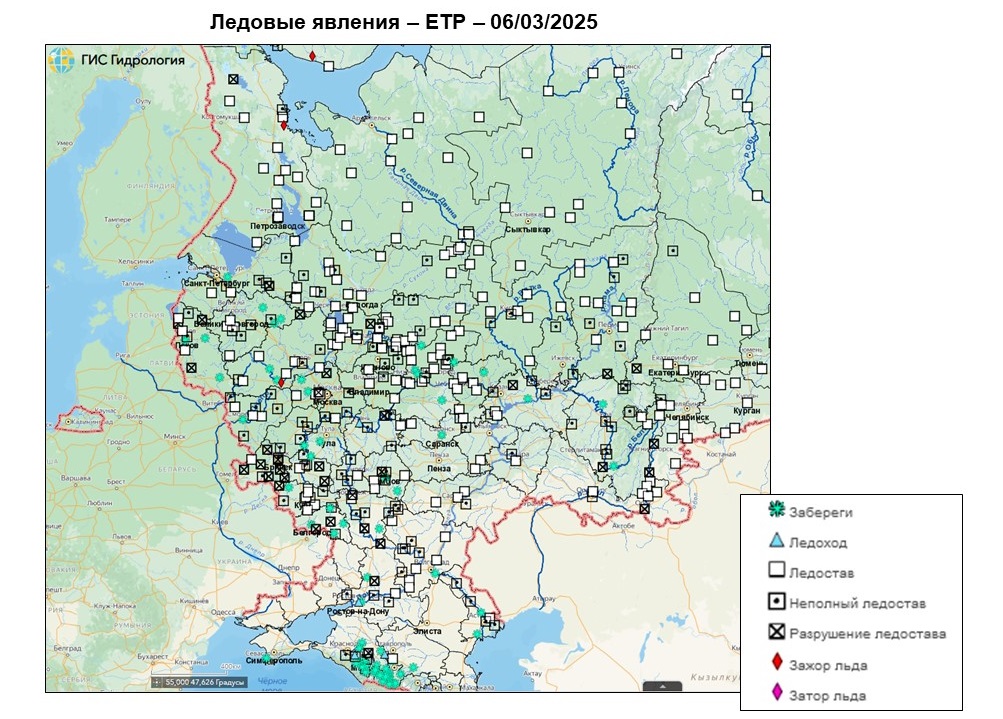Click the Санкт-Петербург city label
Viewport: 1003px width, 719px height.
click(215, 284)
